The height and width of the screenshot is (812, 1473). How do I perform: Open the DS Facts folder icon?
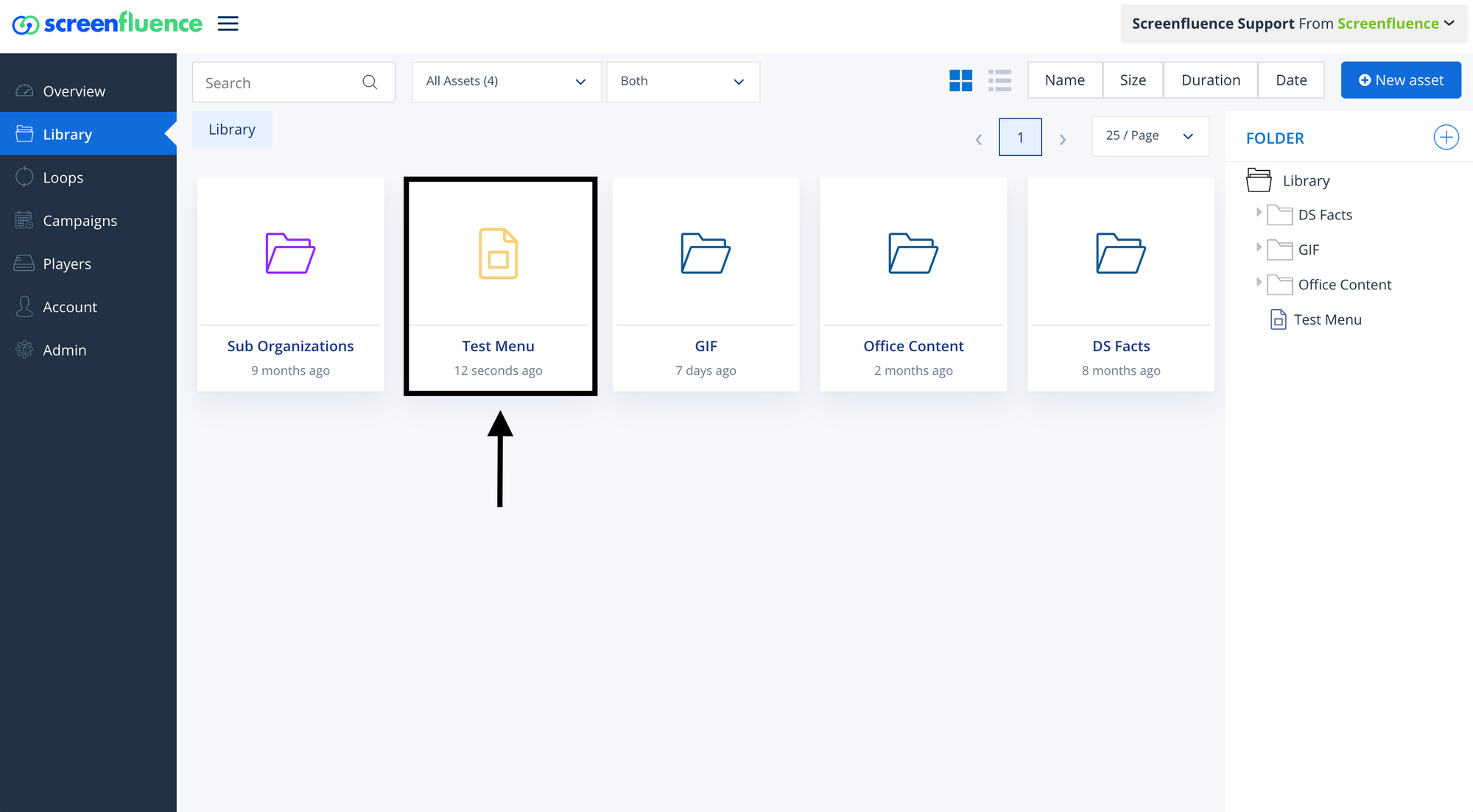coord(1121,253)
